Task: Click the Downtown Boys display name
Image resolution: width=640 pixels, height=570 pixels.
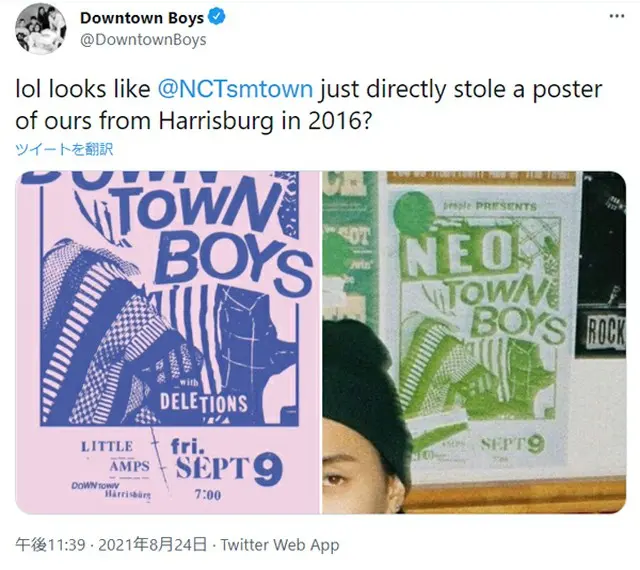Action: (142, 18)
